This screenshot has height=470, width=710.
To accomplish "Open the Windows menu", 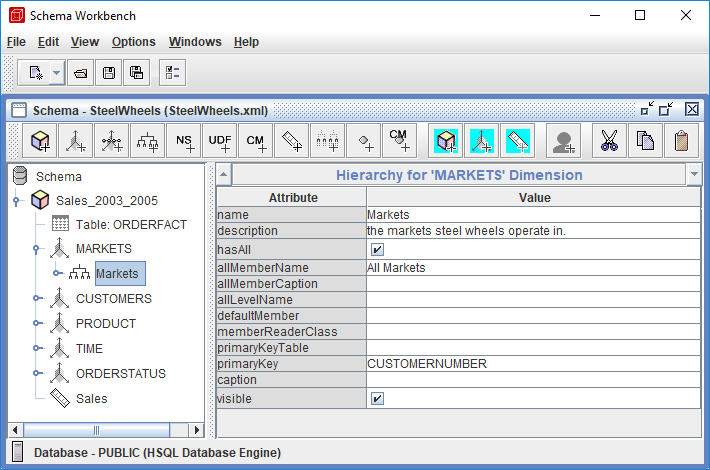I will 195,42.
